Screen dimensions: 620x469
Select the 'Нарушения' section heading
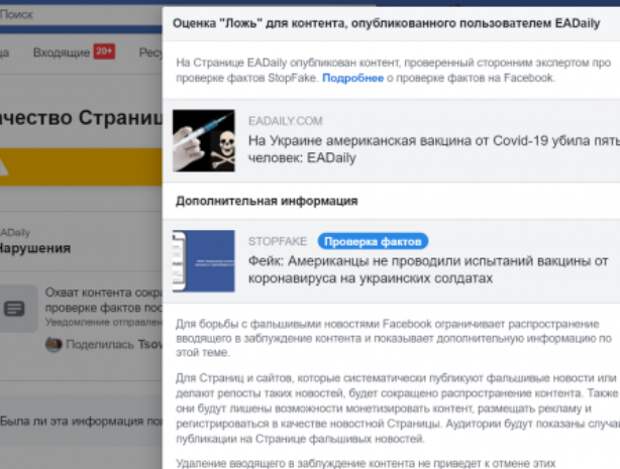pos(35,248)
